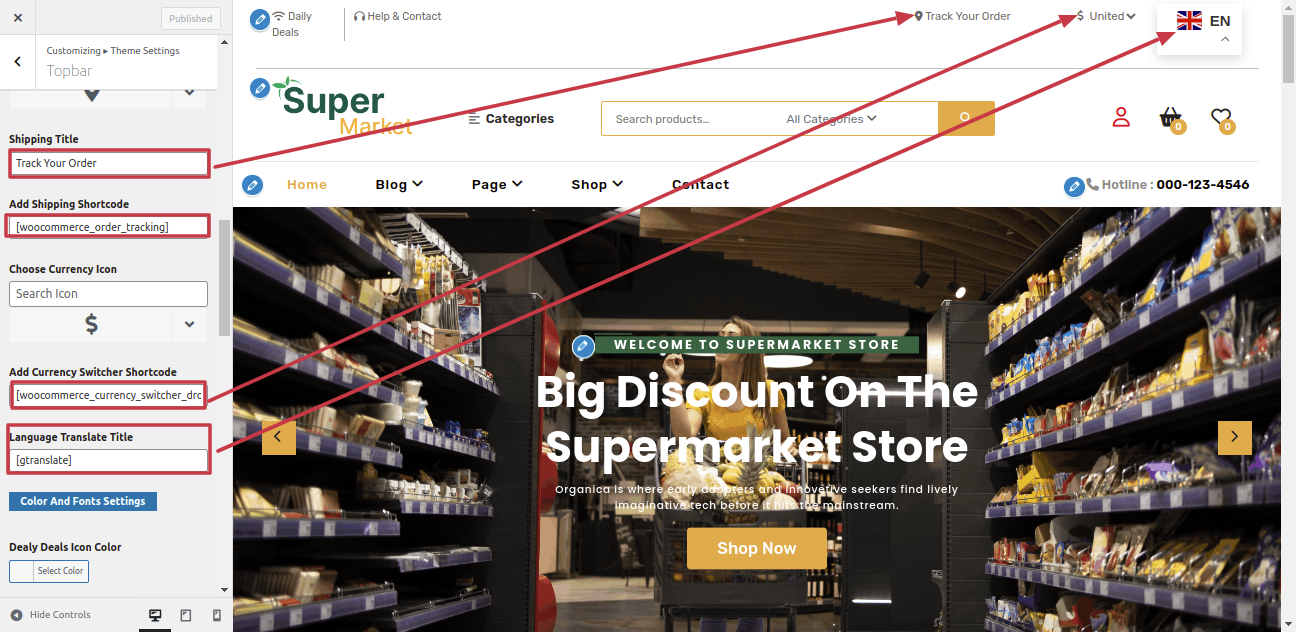Image resolution: width=1296 pixels, height=632 pixels.
Task: Go to next slide arrow
Action: point(1234,437)
